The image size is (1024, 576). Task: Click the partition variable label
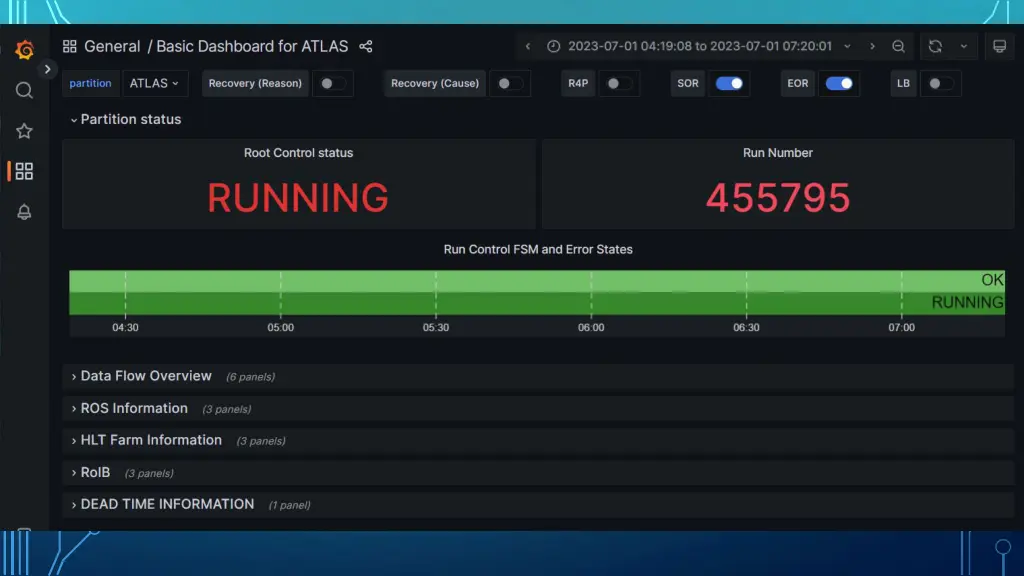pos(90,84)
